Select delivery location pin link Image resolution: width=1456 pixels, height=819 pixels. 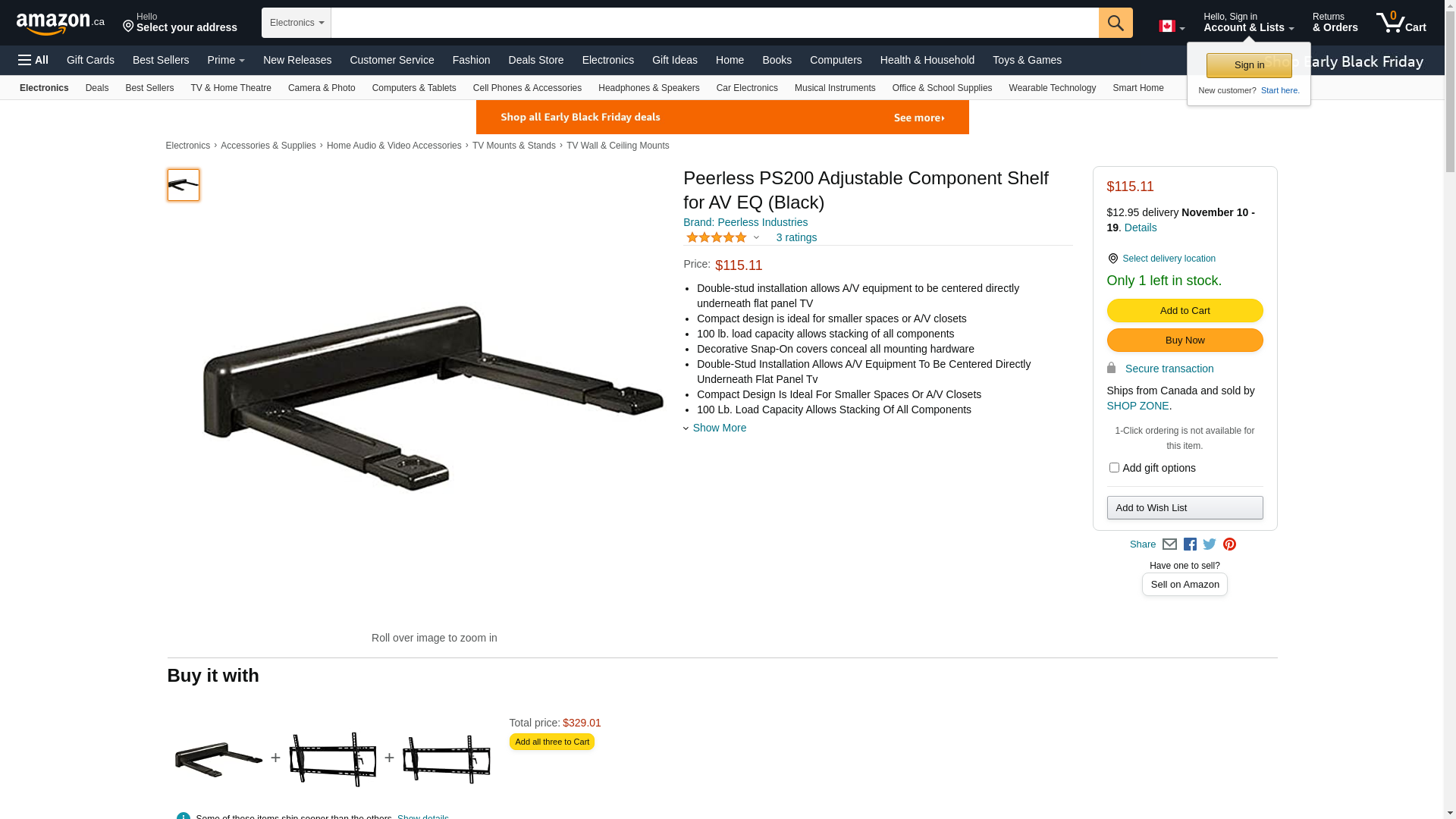point(1162,259)
